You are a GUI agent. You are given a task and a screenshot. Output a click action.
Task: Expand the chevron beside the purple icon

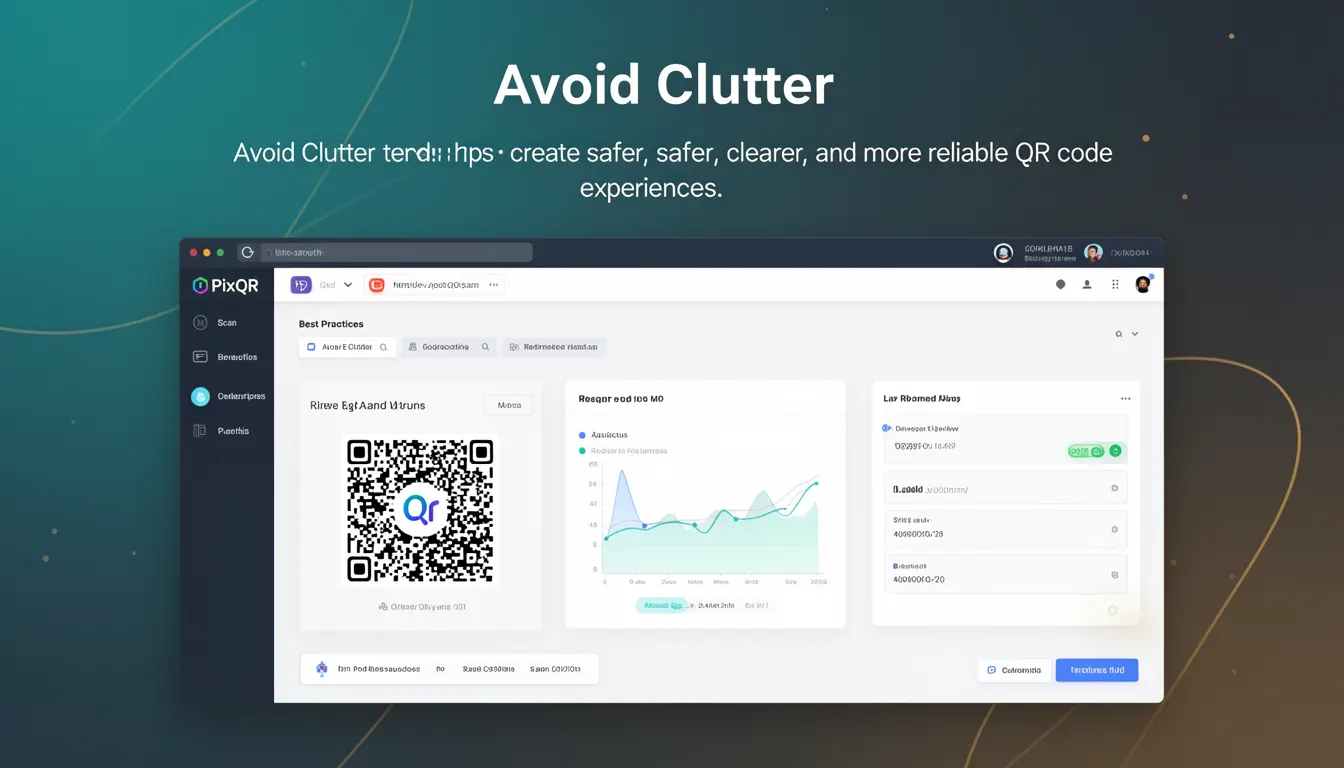click(x=348, y=285)
